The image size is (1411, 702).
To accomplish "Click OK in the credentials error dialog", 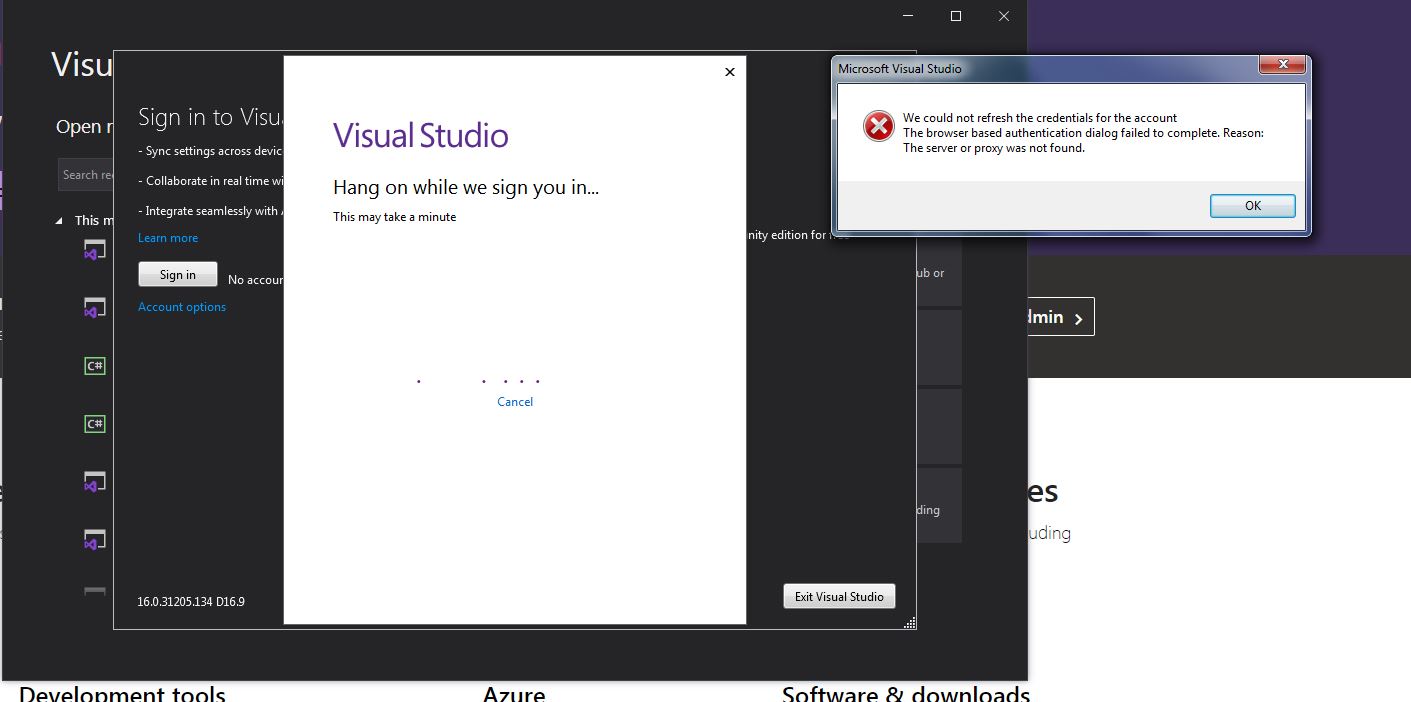I will pos(1252,206).
